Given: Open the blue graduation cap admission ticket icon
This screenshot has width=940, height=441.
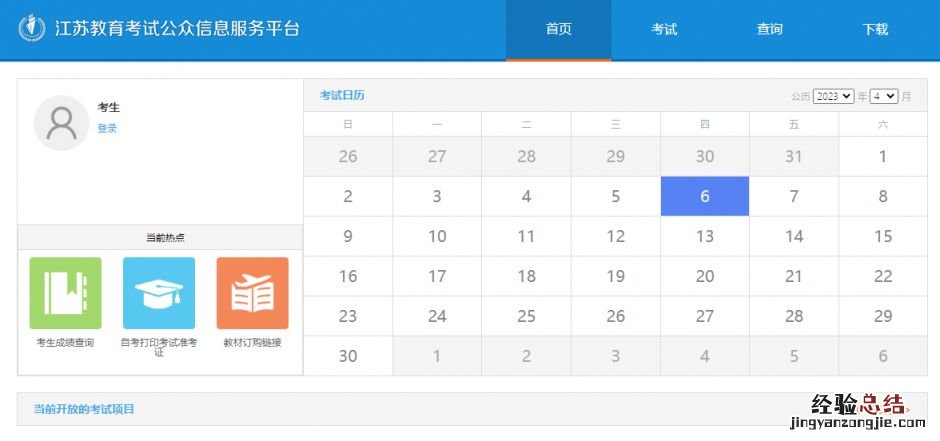Looking at the screenshot, I should [x=158, y=293].
